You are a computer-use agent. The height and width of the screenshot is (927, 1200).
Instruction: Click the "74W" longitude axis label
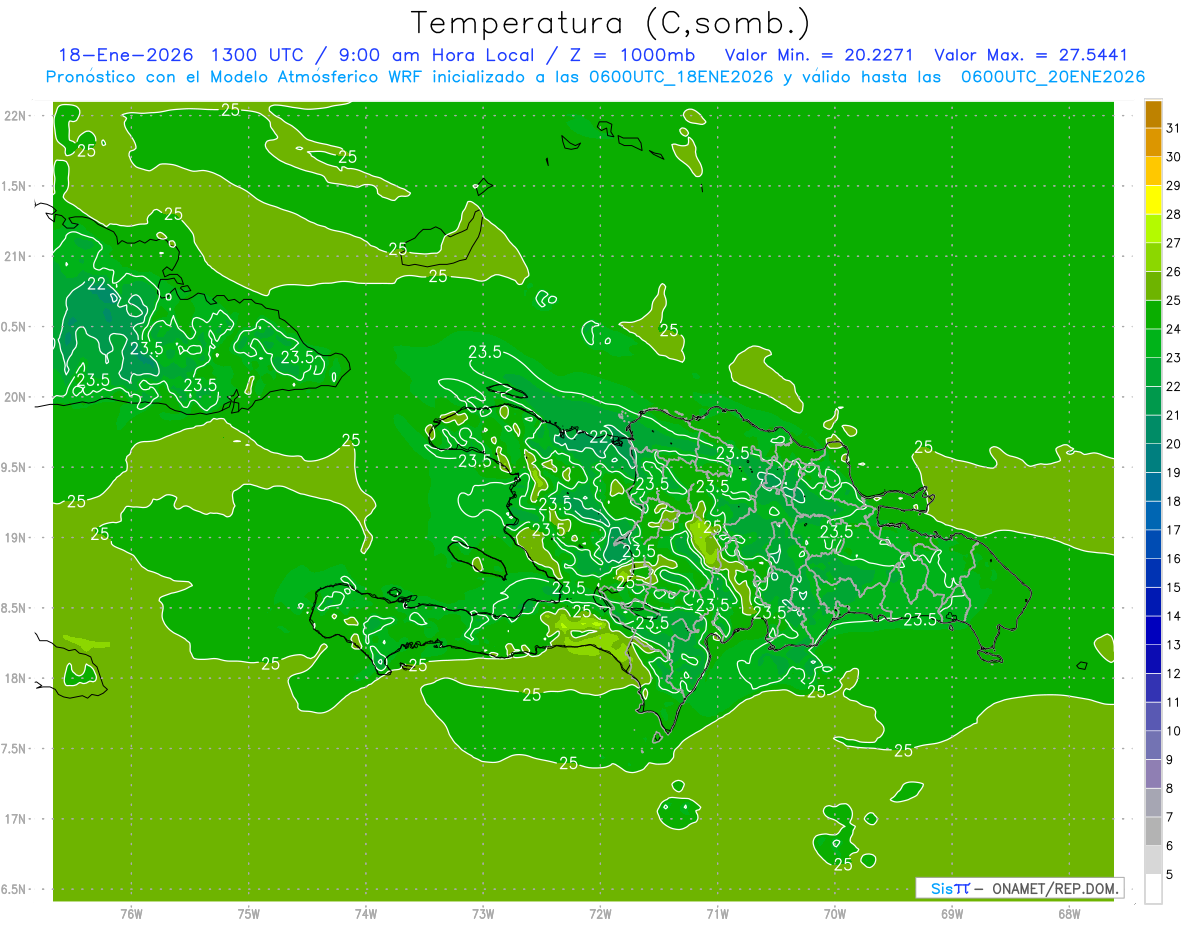click(365, 913)
